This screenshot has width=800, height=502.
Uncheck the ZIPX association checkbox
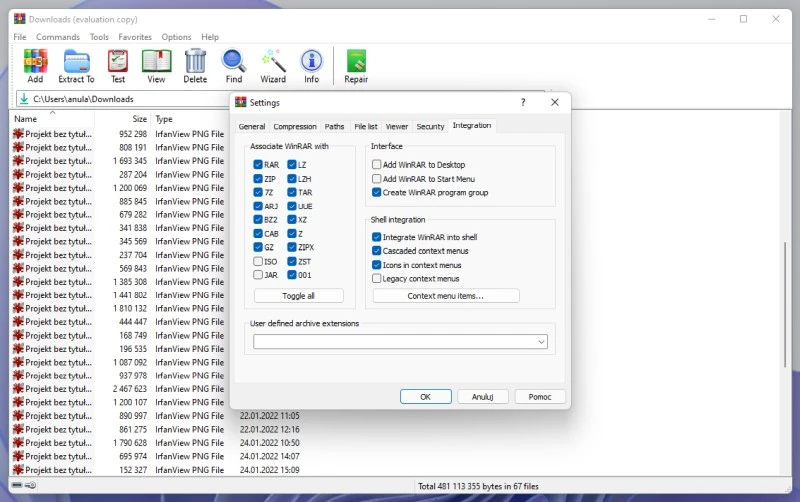coord(292,247)
